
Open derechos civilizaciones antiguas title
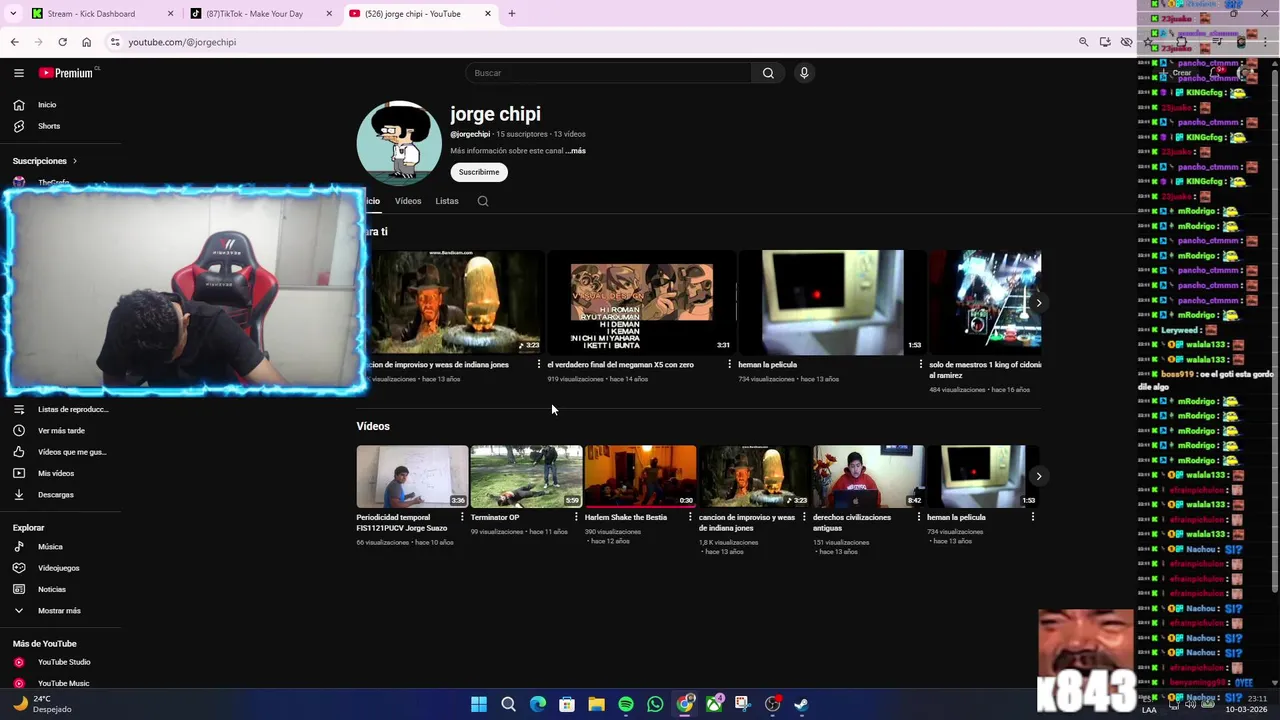[x=852, y=522]
